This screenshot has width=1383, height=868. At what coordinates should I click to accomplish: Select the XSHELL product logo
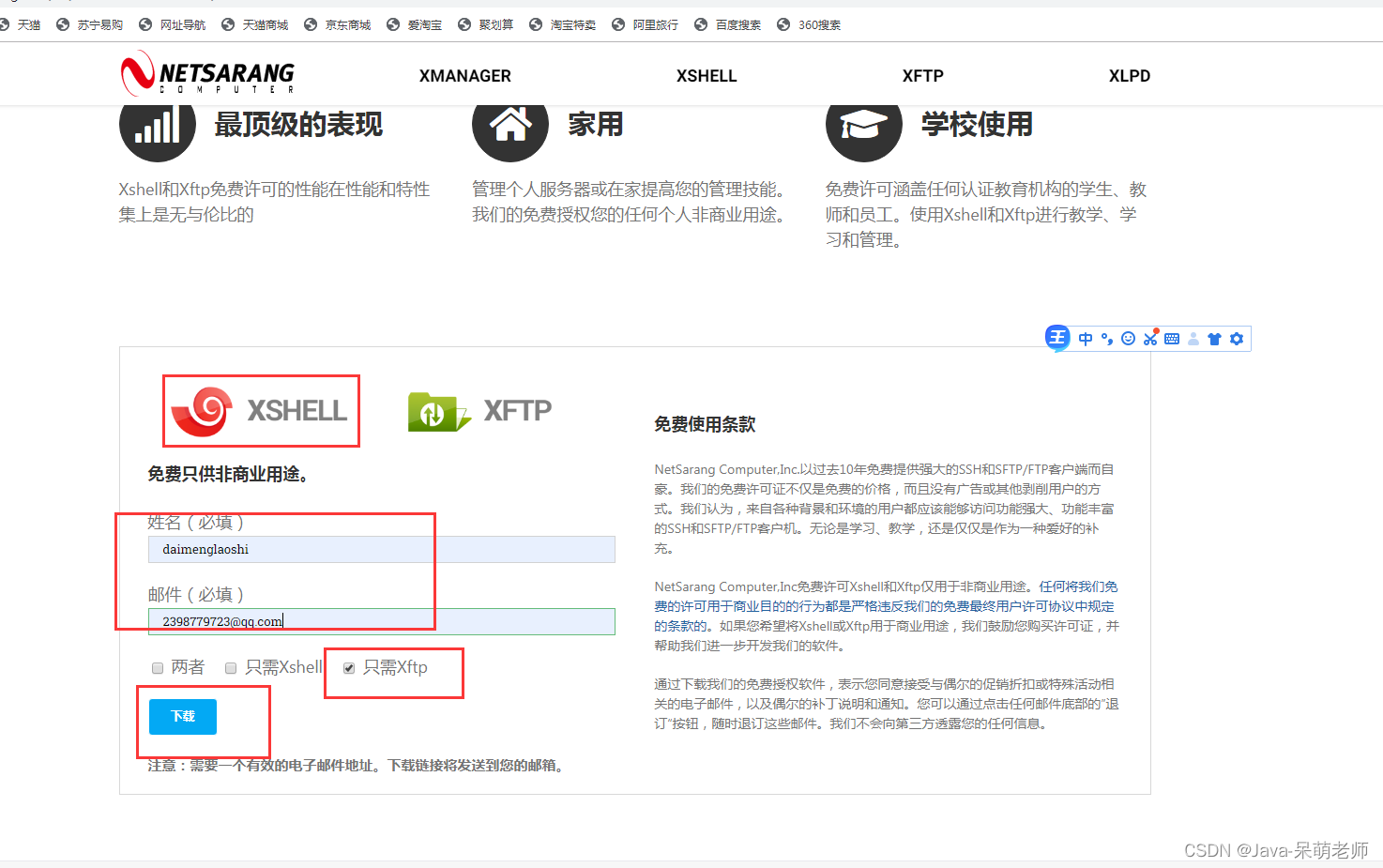[260, 411]
